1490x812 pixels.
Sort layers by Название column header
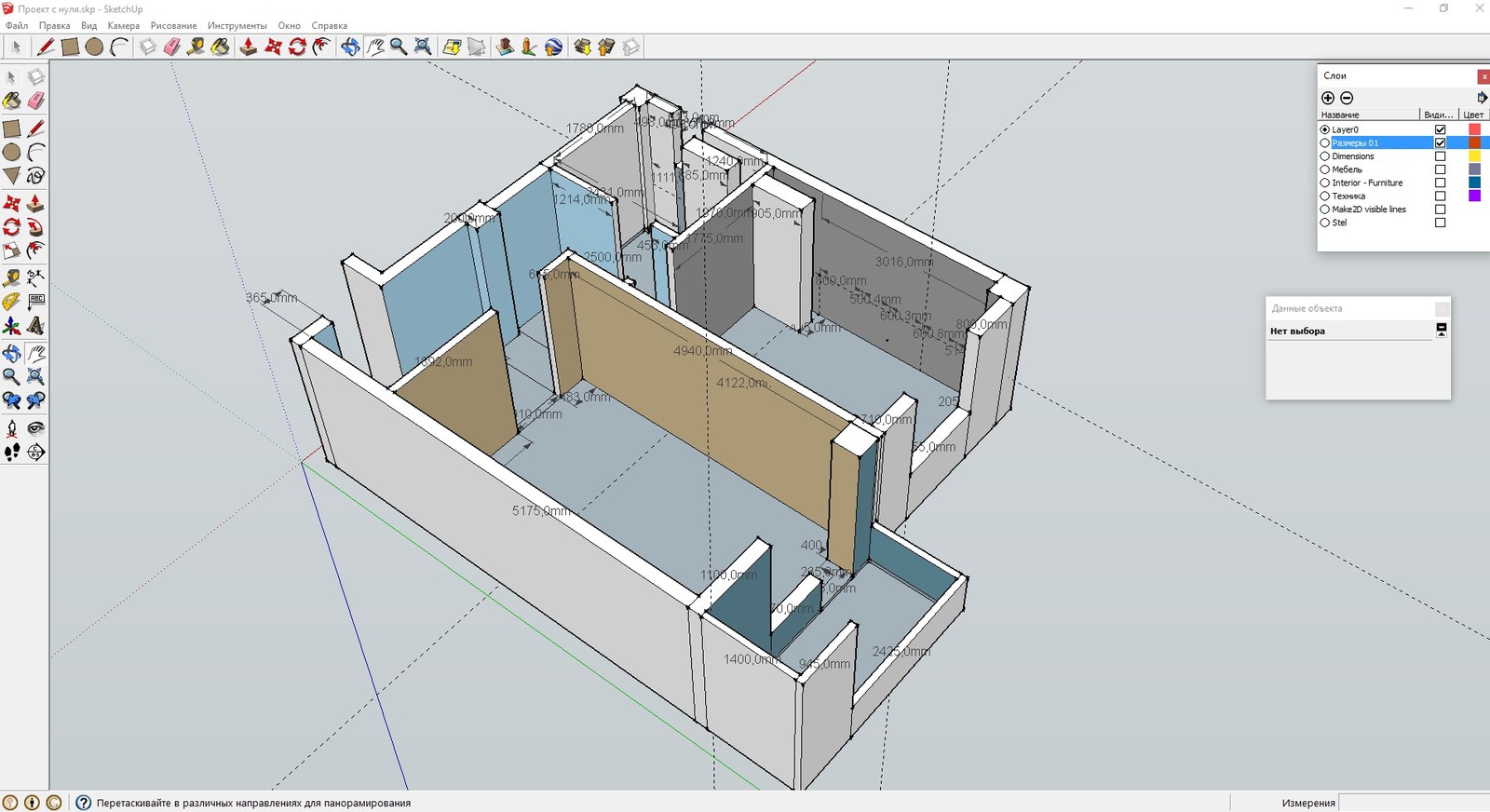[1368, 115]
